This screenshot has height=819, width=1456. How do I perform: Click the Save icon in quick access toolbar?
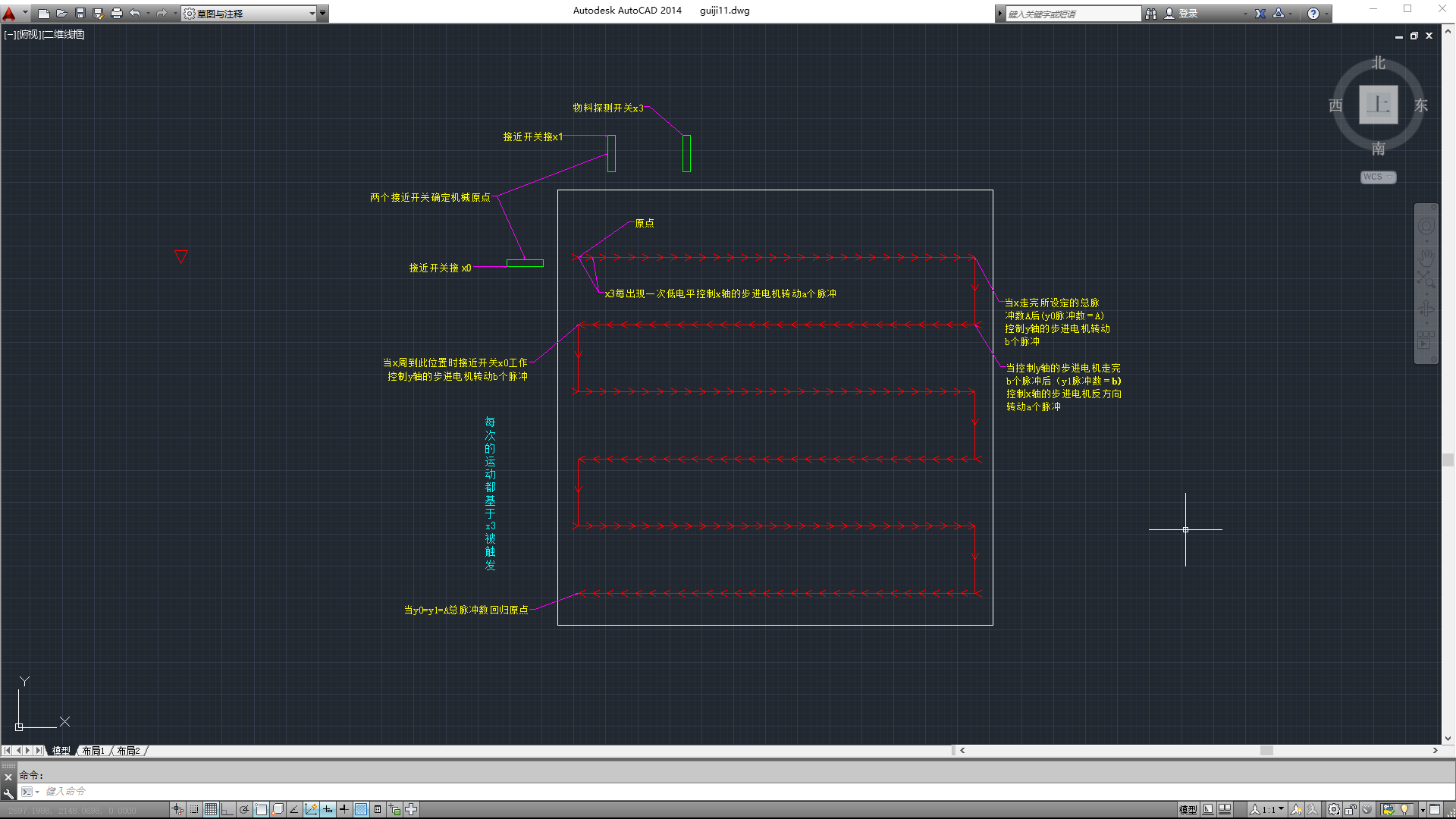point(80,13)
